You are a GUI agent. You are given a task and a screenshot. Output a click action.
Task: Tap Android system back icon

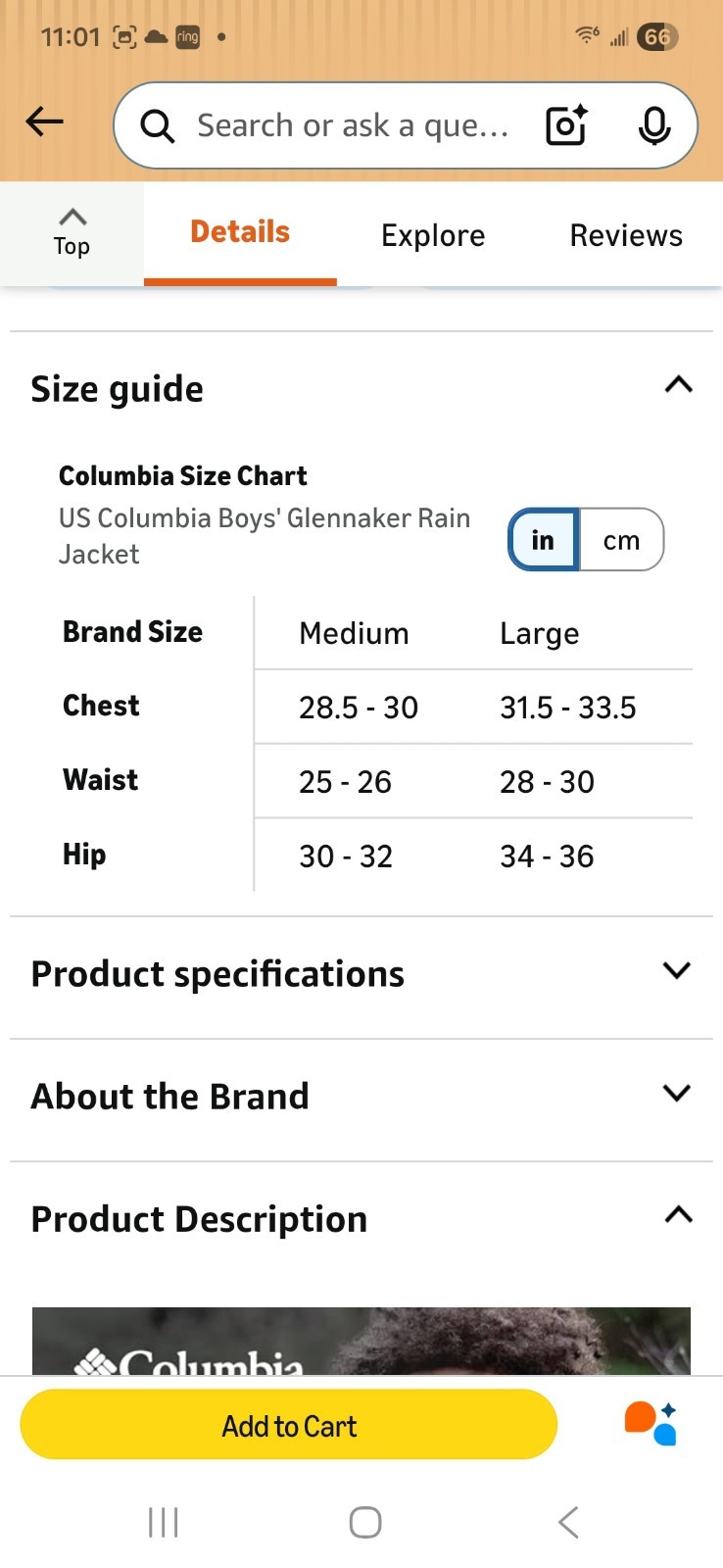click(x=568, y=1522)
